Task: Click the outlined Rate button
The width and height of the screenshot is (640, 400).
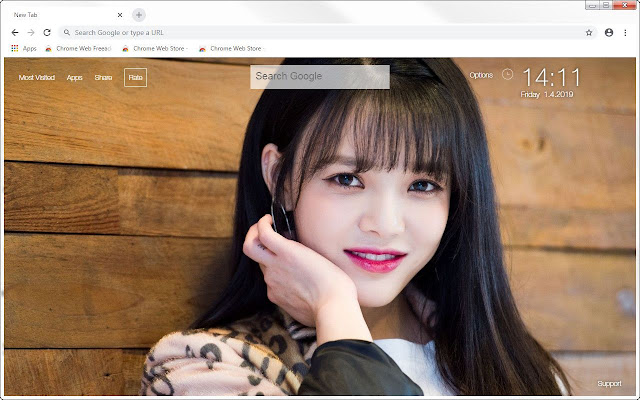Action: click(136, 77)
